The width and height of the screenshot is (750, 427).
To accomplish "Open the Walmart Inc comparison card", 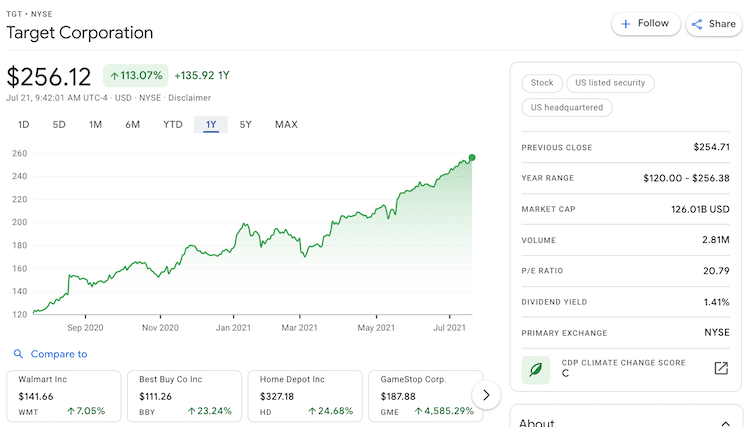I will tap(64, 396).
